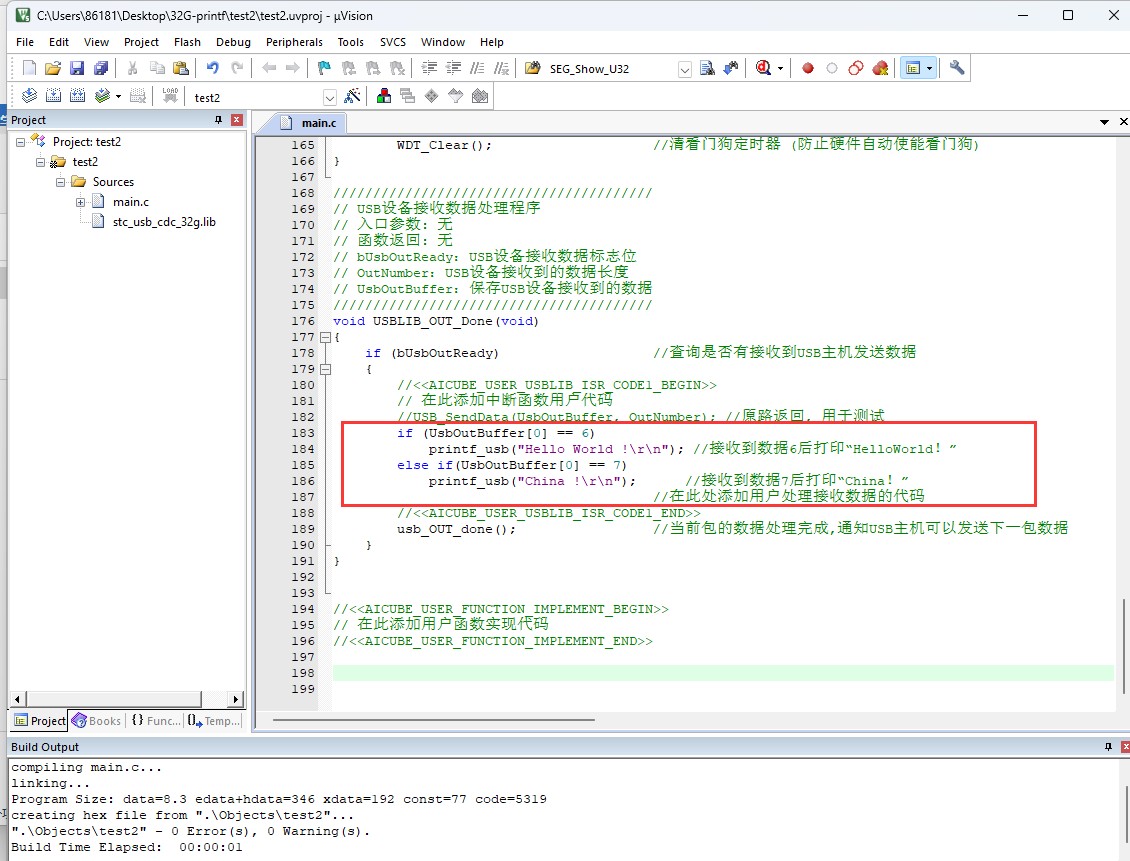Start the debug session with the magnifier icon

coord(763,68)
